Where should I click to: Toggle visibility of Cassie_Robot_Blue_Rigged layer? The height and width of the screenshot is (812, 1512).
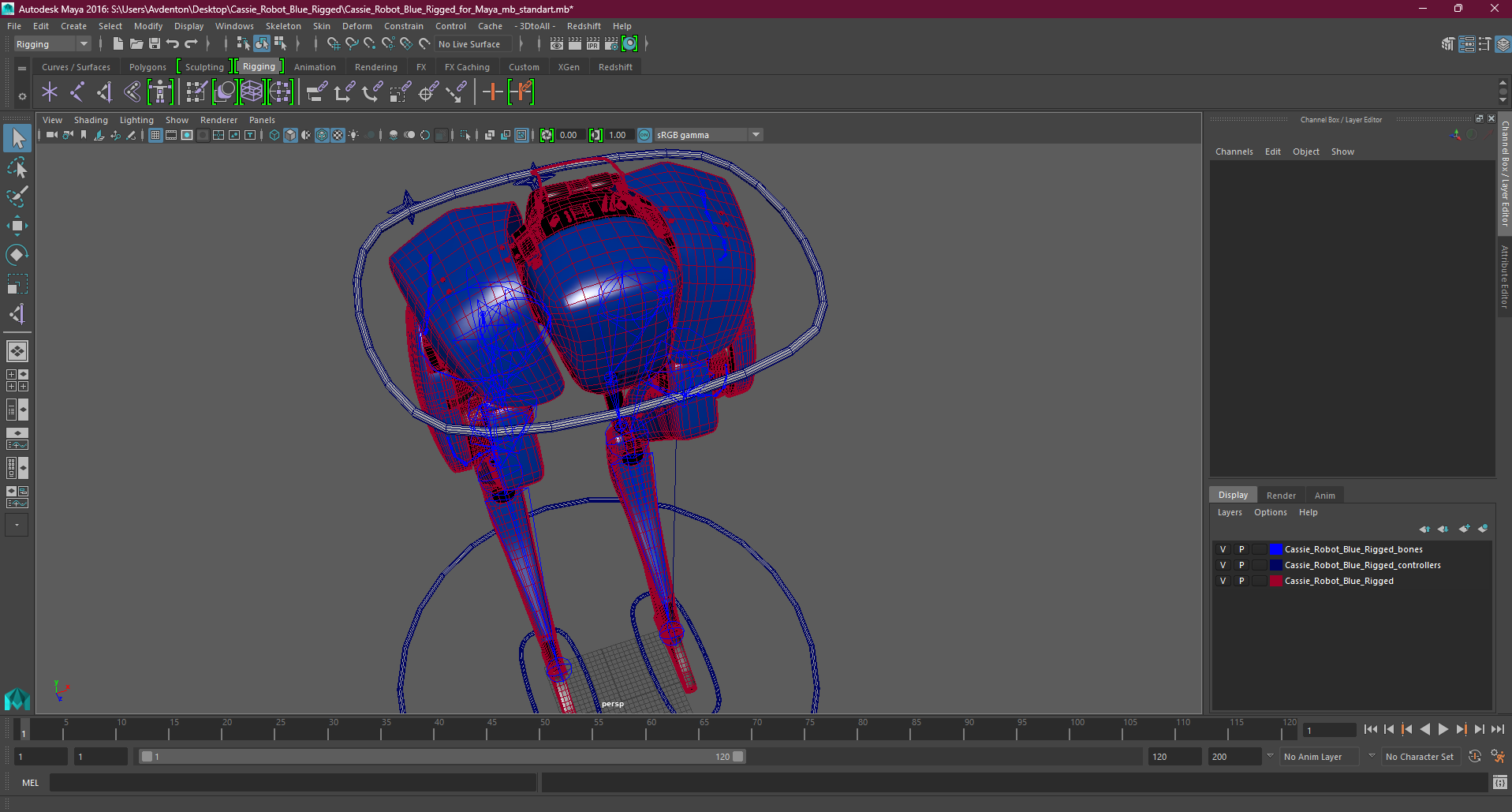(x=1223, y=581)
